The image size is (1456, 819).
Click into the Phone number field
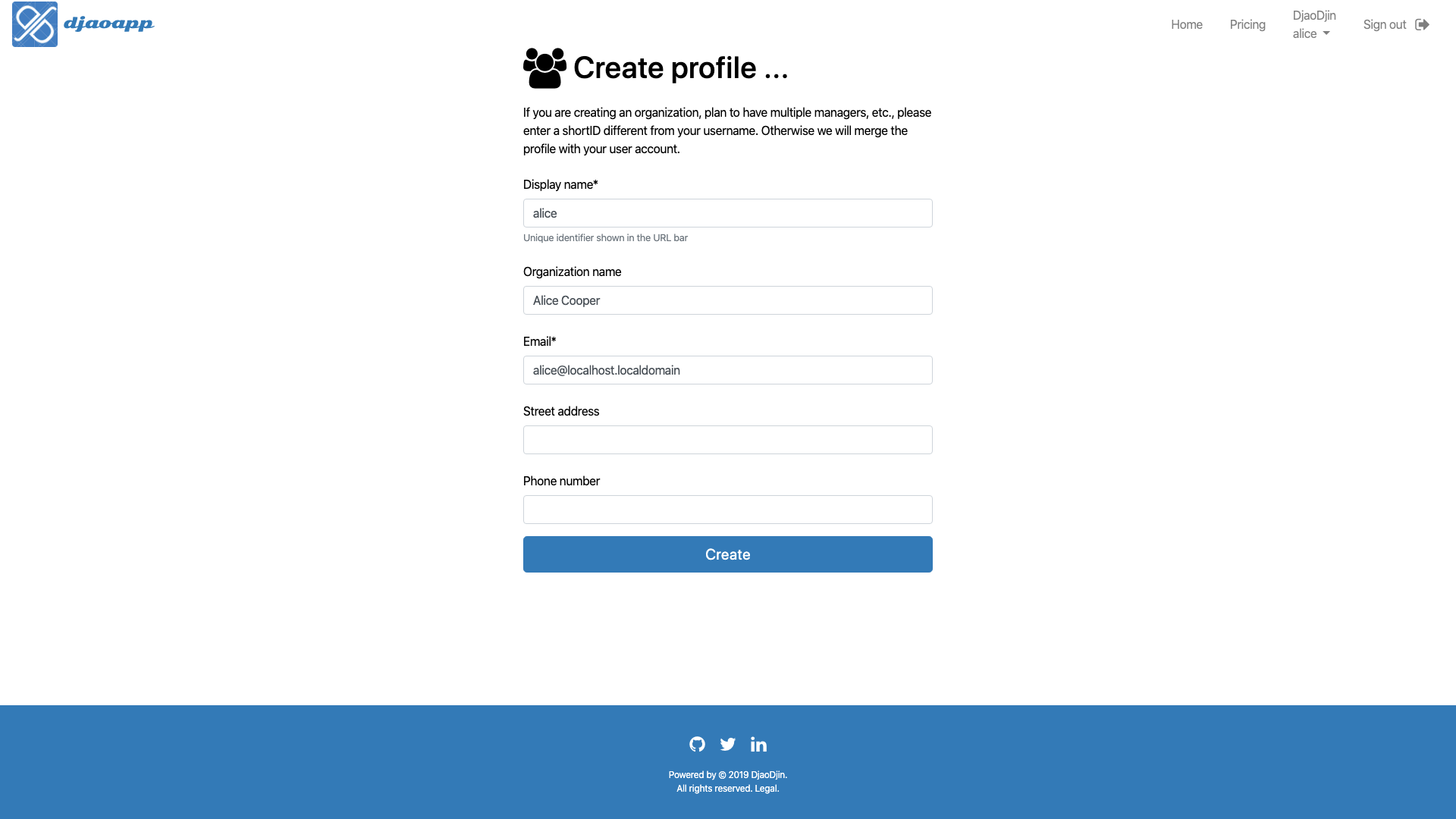click(x=728, y=510)
